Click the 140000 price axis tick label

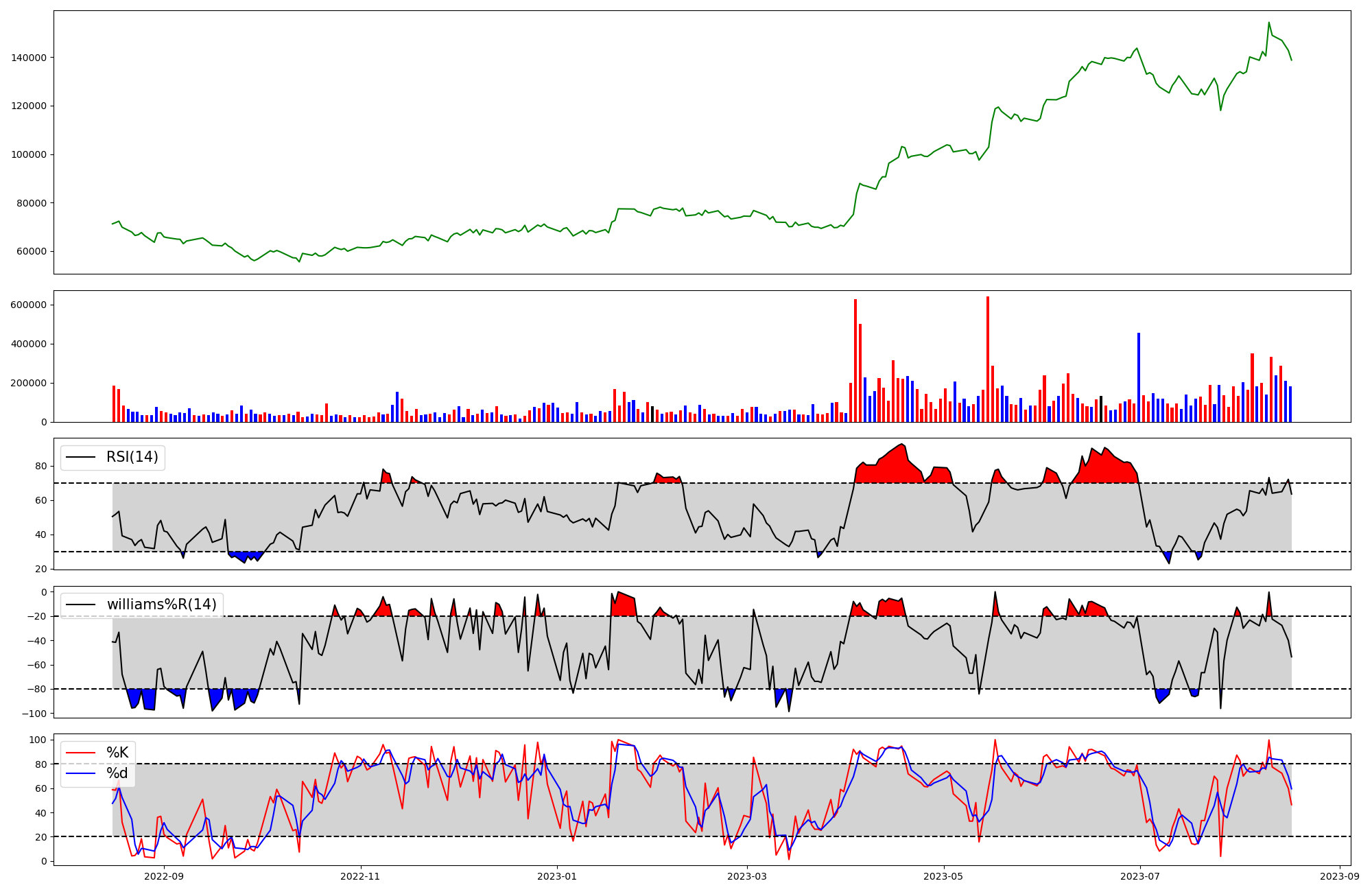(x=29, y=58)
